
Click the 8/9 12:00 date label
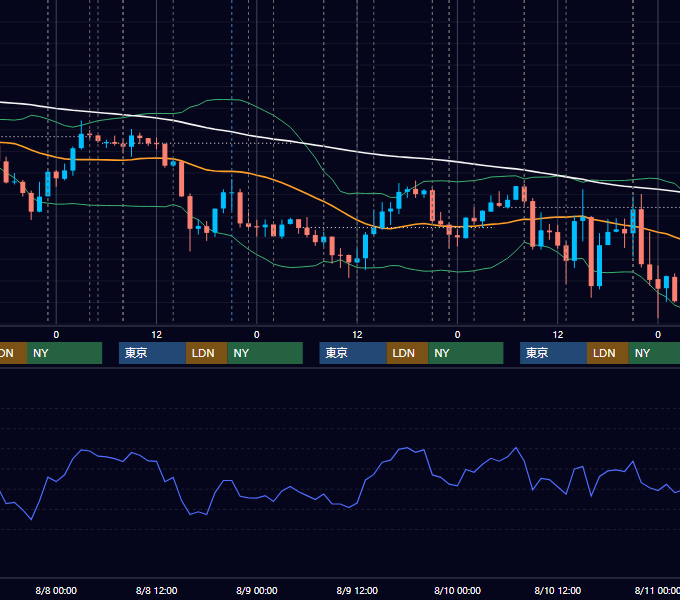point(357,590)
